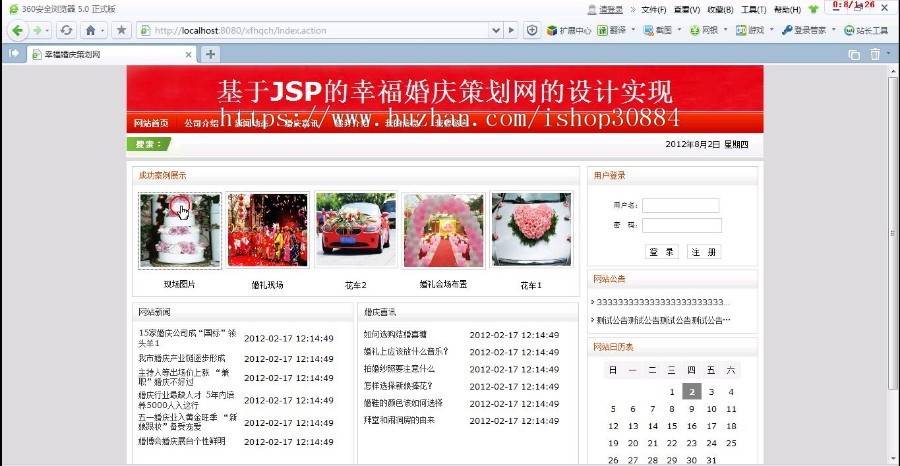Open the 婚礼会场布置 balloon arch thumbnail

pos(444,230)
